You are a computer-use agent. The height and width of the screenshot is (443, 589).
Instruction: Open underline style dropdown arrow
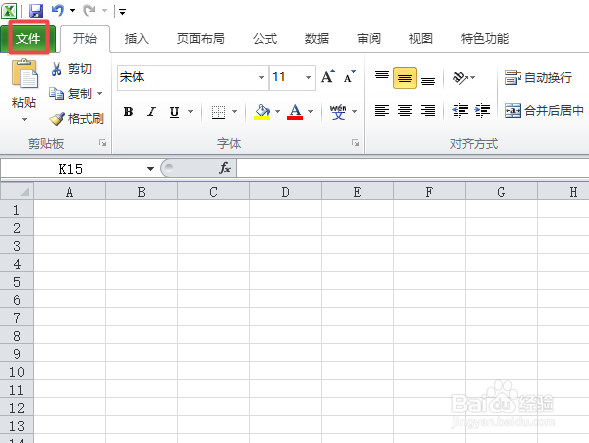pyautogui.click(x=190, y=112)
